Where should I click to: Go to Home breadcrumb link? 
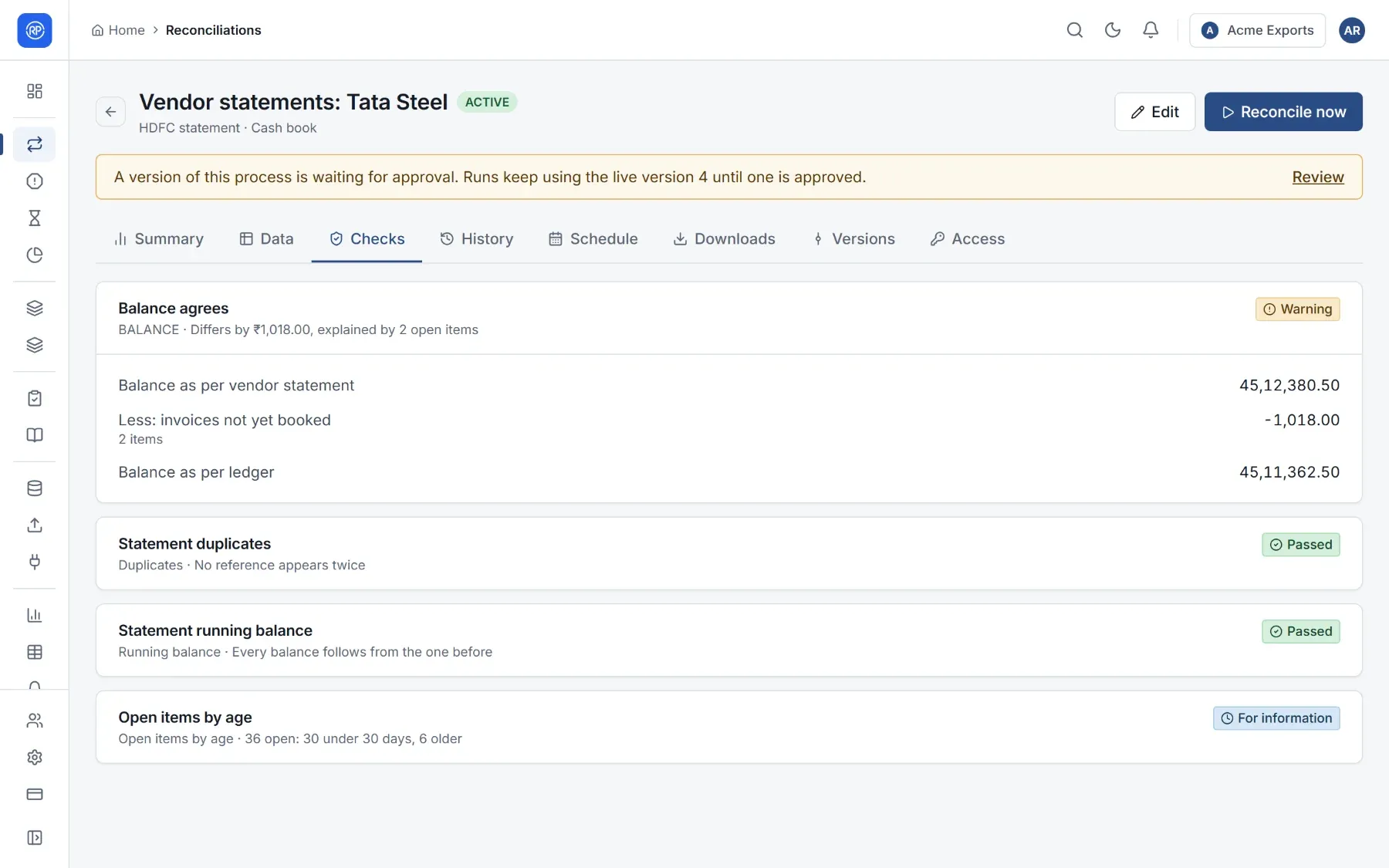tap(118, 30)
